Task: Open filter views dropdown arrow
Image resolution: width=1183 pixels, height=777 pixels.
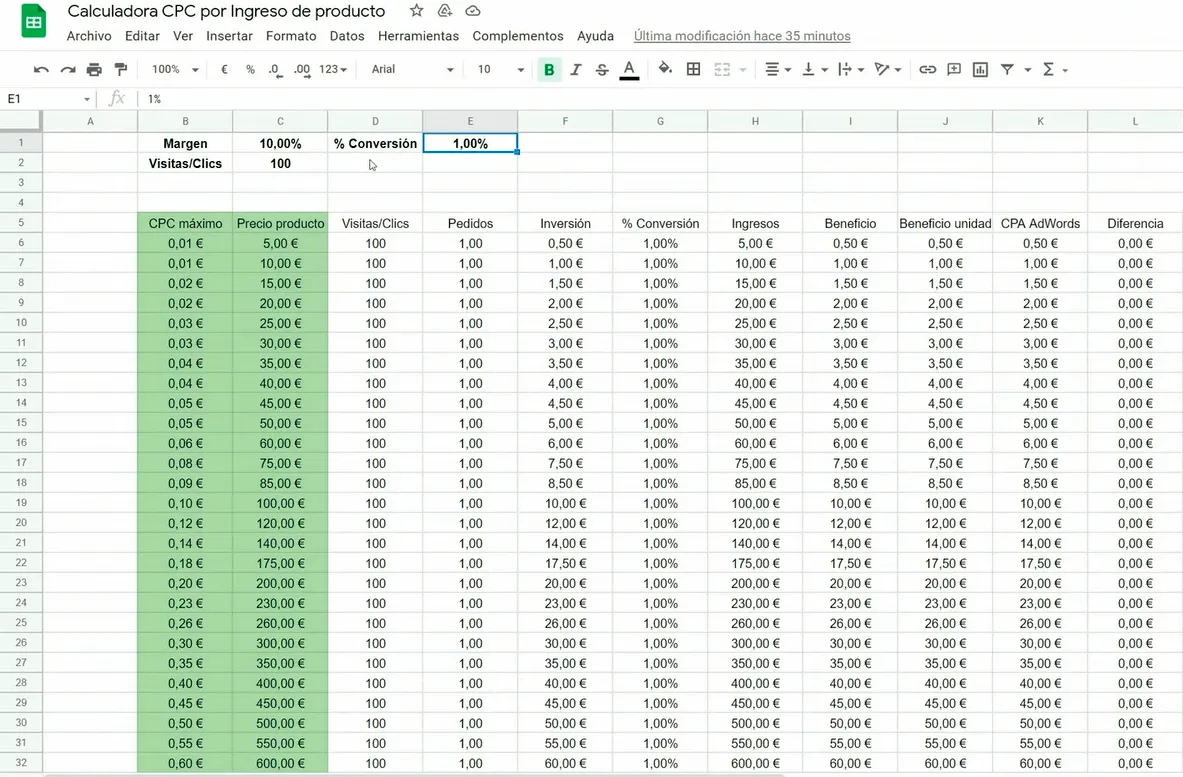Action: coord(1028,70)
